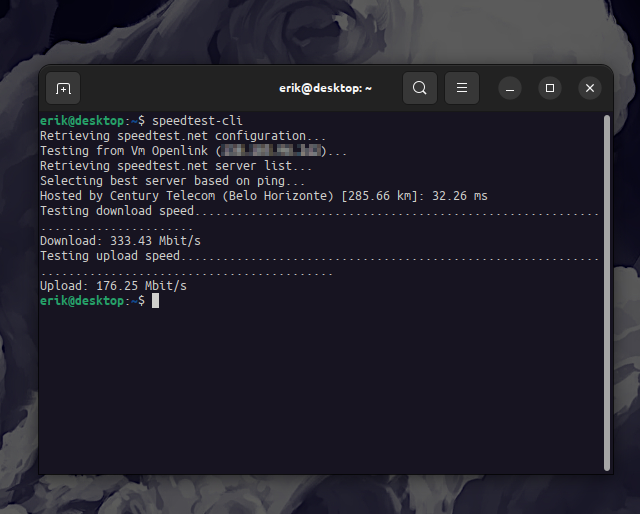Open terminal search
640x514 pixels.
tap(420, 88)
